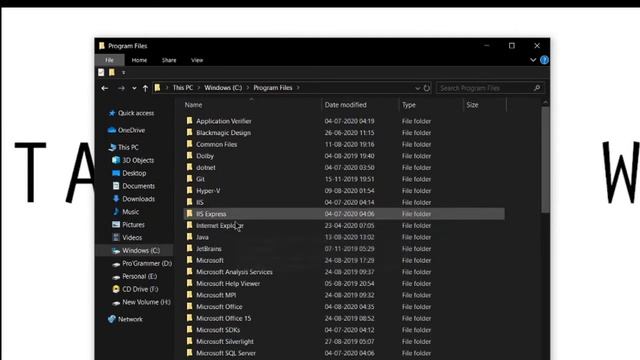The width and height of the screenshot is (640, 360).
Task: Open the View ribbon tab
Action: 197,60
